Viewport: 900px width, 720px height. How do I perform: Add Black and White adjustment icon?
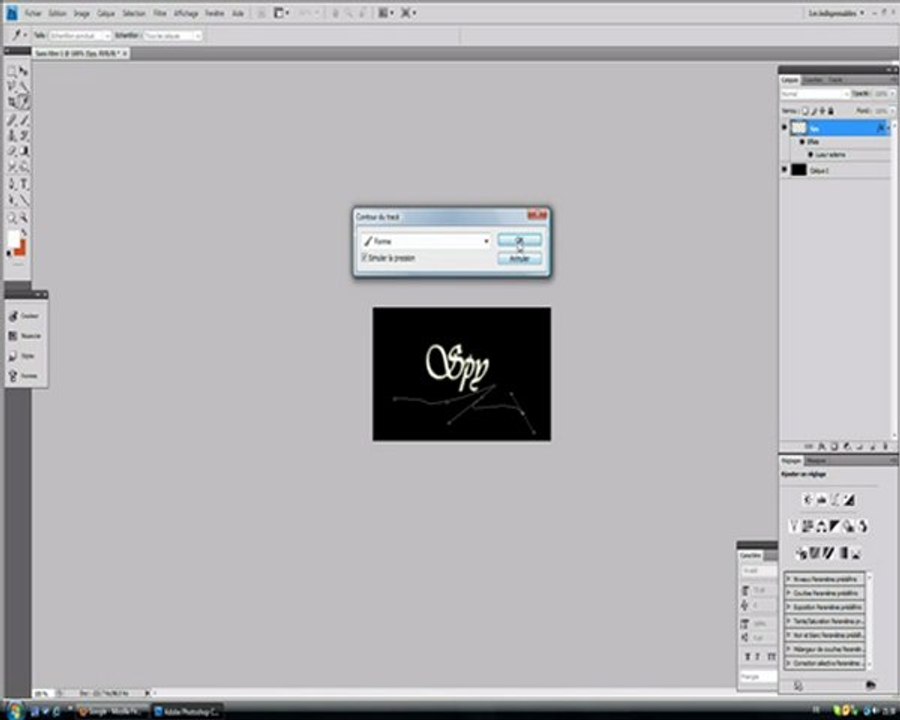[835, 527]
